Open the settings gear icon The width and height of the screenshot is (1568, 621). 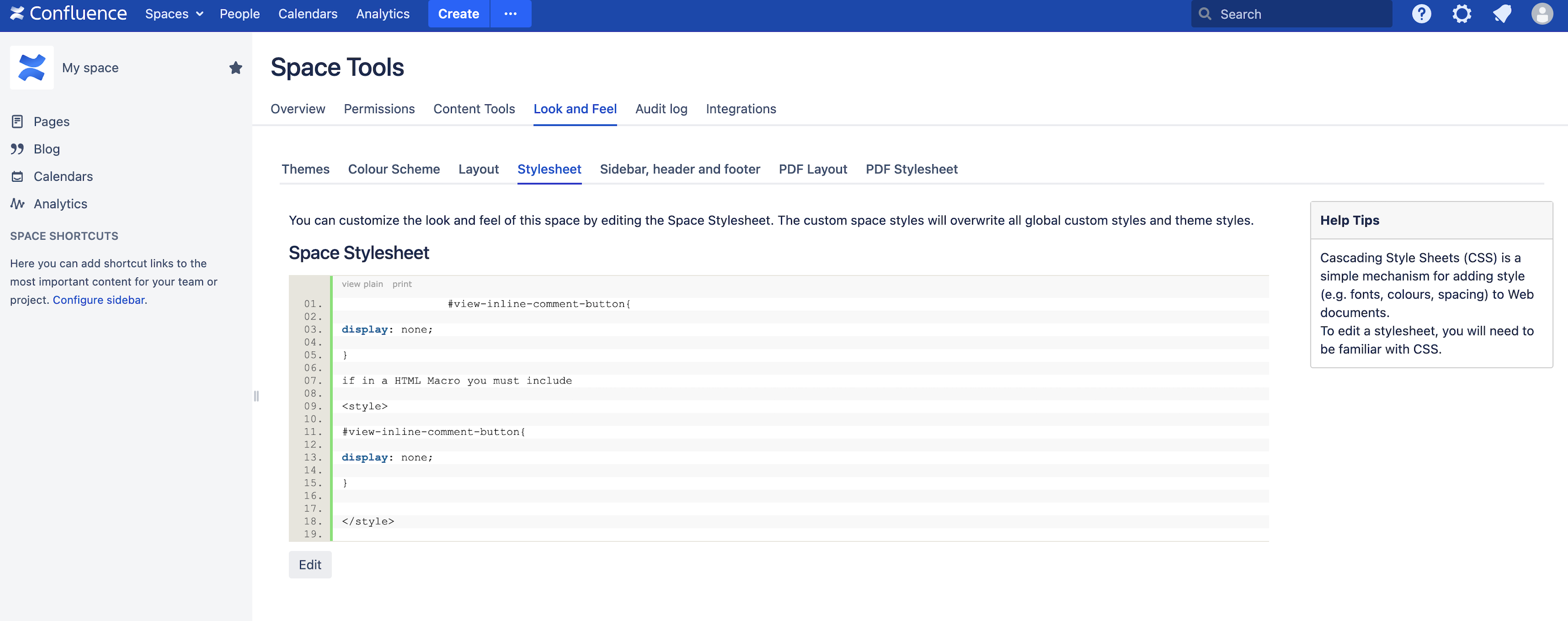tap(1461, 13)
